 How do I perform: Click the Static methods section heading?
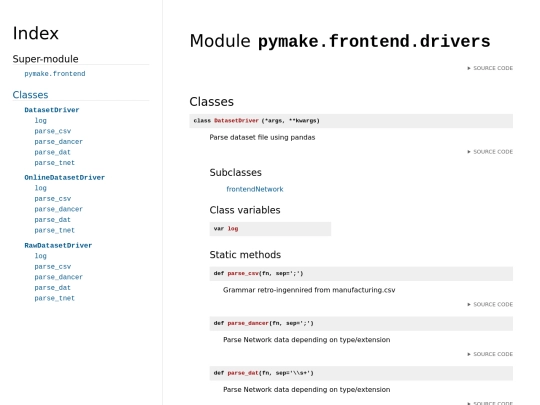click(245, 255)
